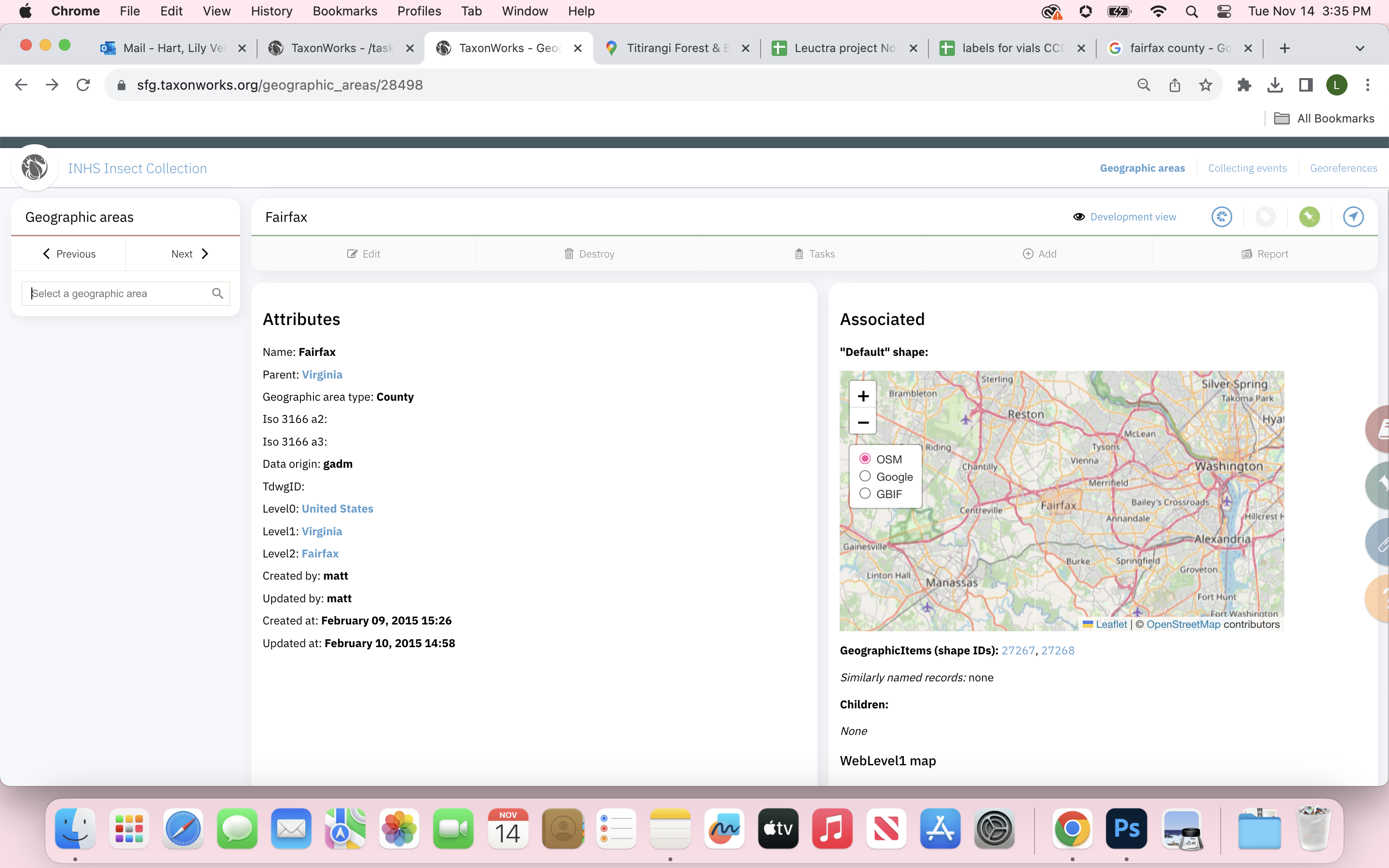
Task: Open the Chrome tab search chevron
Action: pyautogui.click(x=1360, y=48)
